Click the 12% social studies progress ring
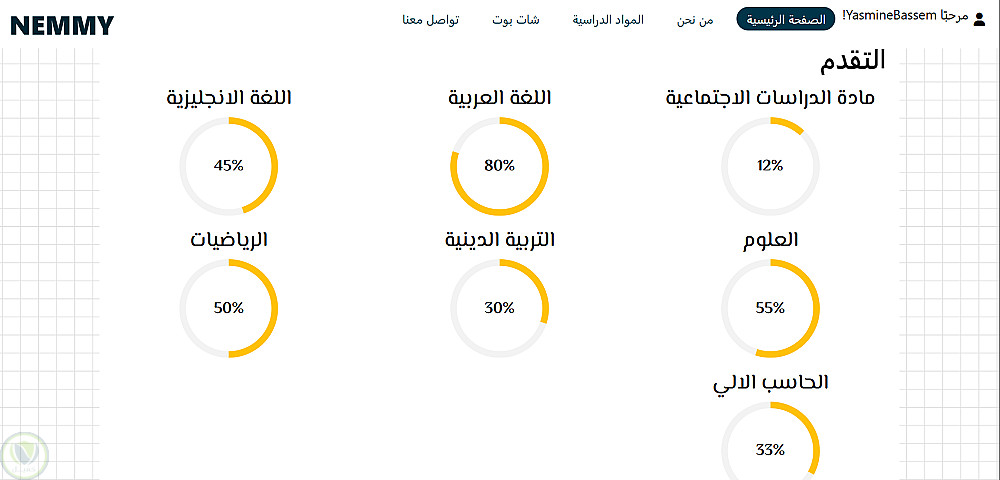1000x480 pixels. (x=770, y=166)
